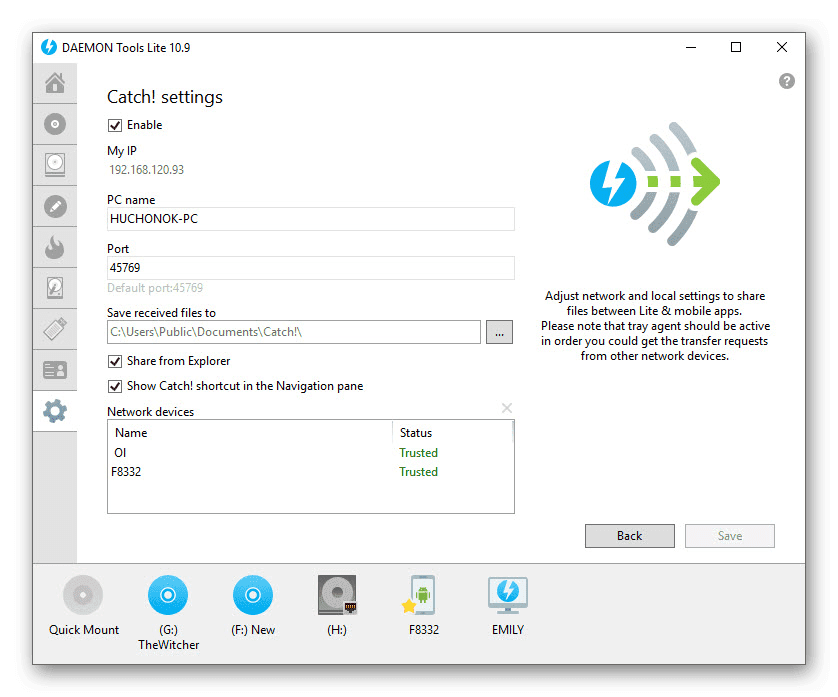The image size is (838, 697).
Task: Select the OI network device row
Action: (x=311, y=453)
